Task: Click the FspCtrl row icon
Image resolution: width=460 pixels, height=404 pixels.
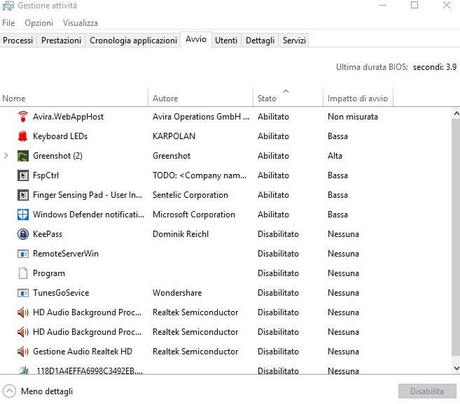Action: 23,175
